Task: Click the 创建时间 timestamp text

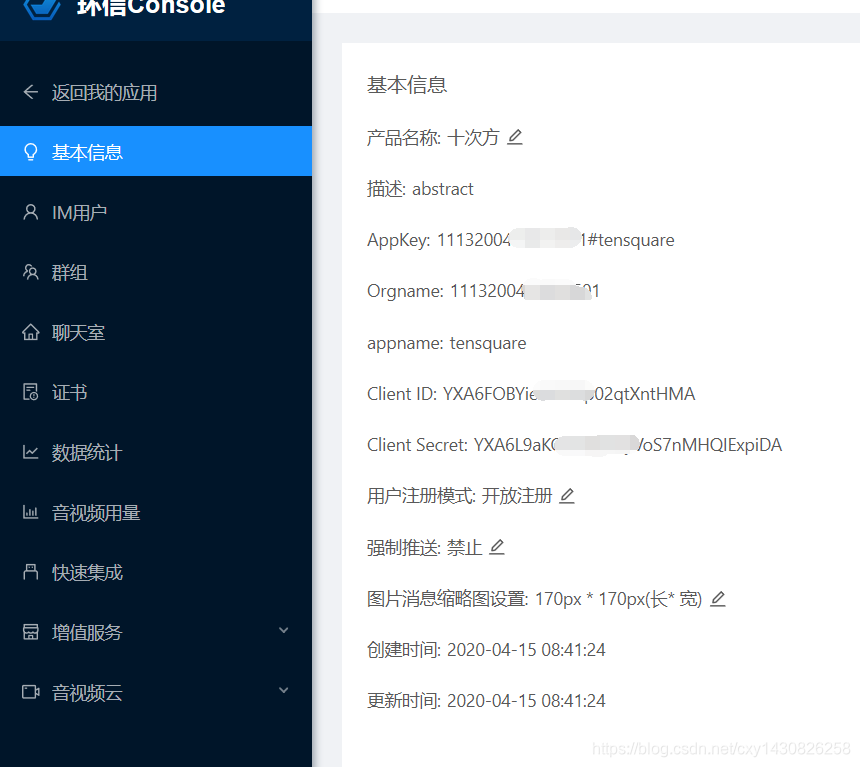Action: point(526,650)
